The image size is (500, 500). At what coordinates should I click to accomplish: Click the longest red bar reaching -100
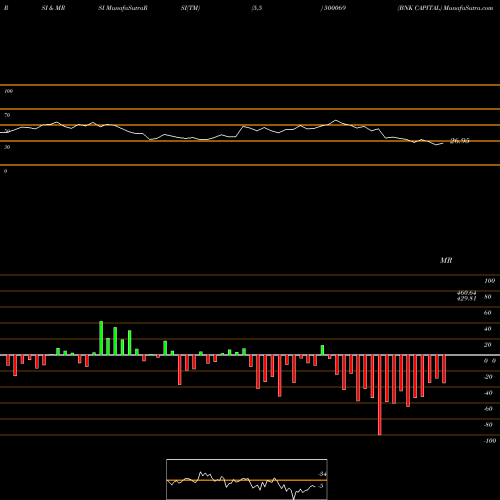[x=380, y=395]
